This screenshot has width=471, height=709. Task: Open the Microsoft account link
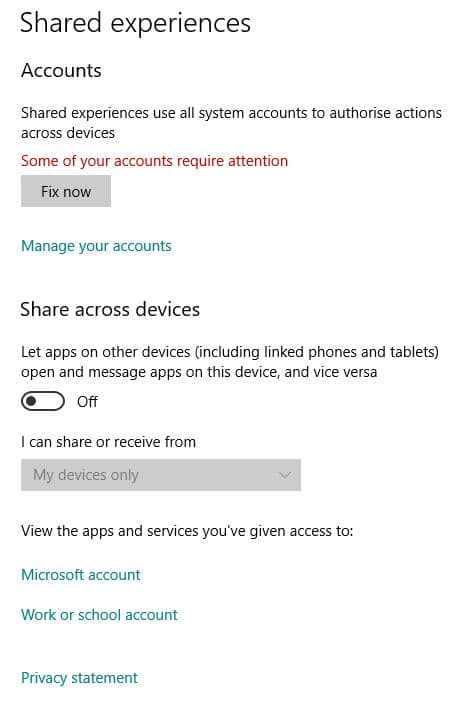[x=81, y=575]
